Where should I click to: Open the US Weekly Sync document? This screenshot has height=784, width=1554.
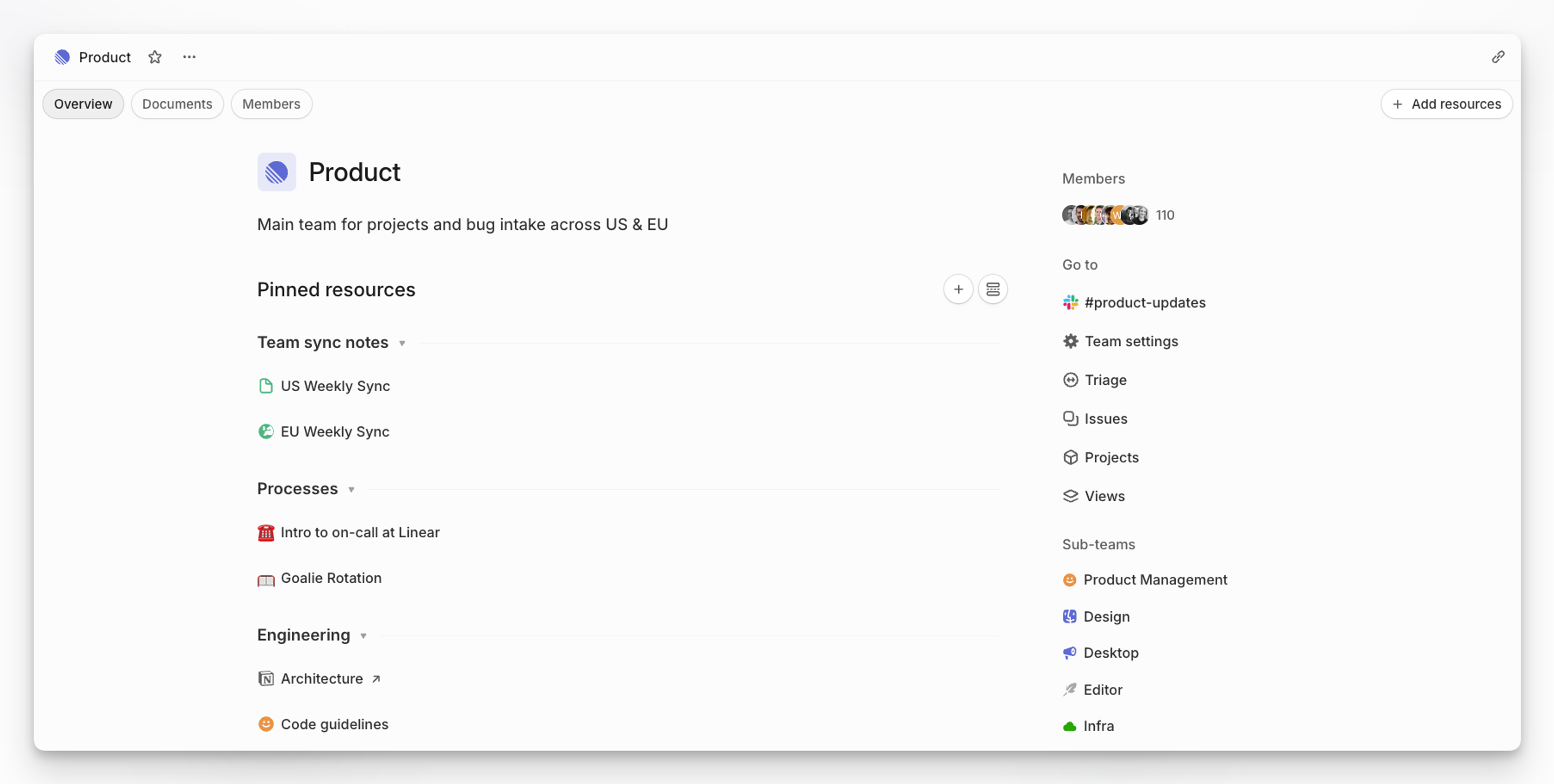pyautogui.click(x=336, y=386)
